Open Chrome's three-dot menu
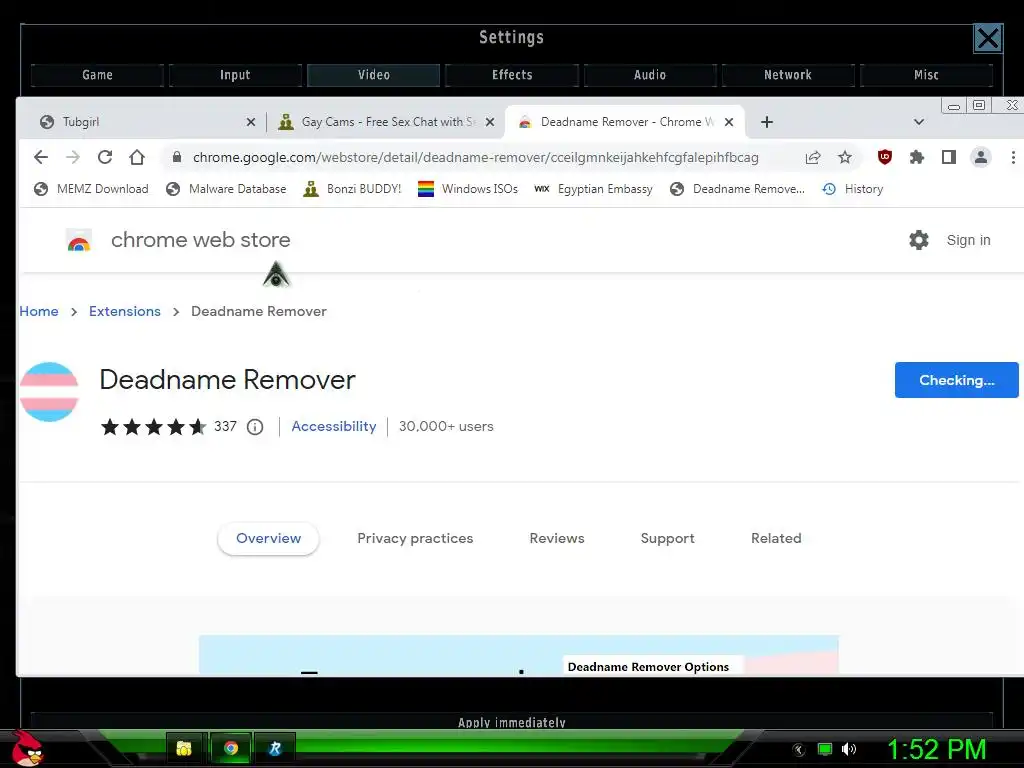 1013,157
